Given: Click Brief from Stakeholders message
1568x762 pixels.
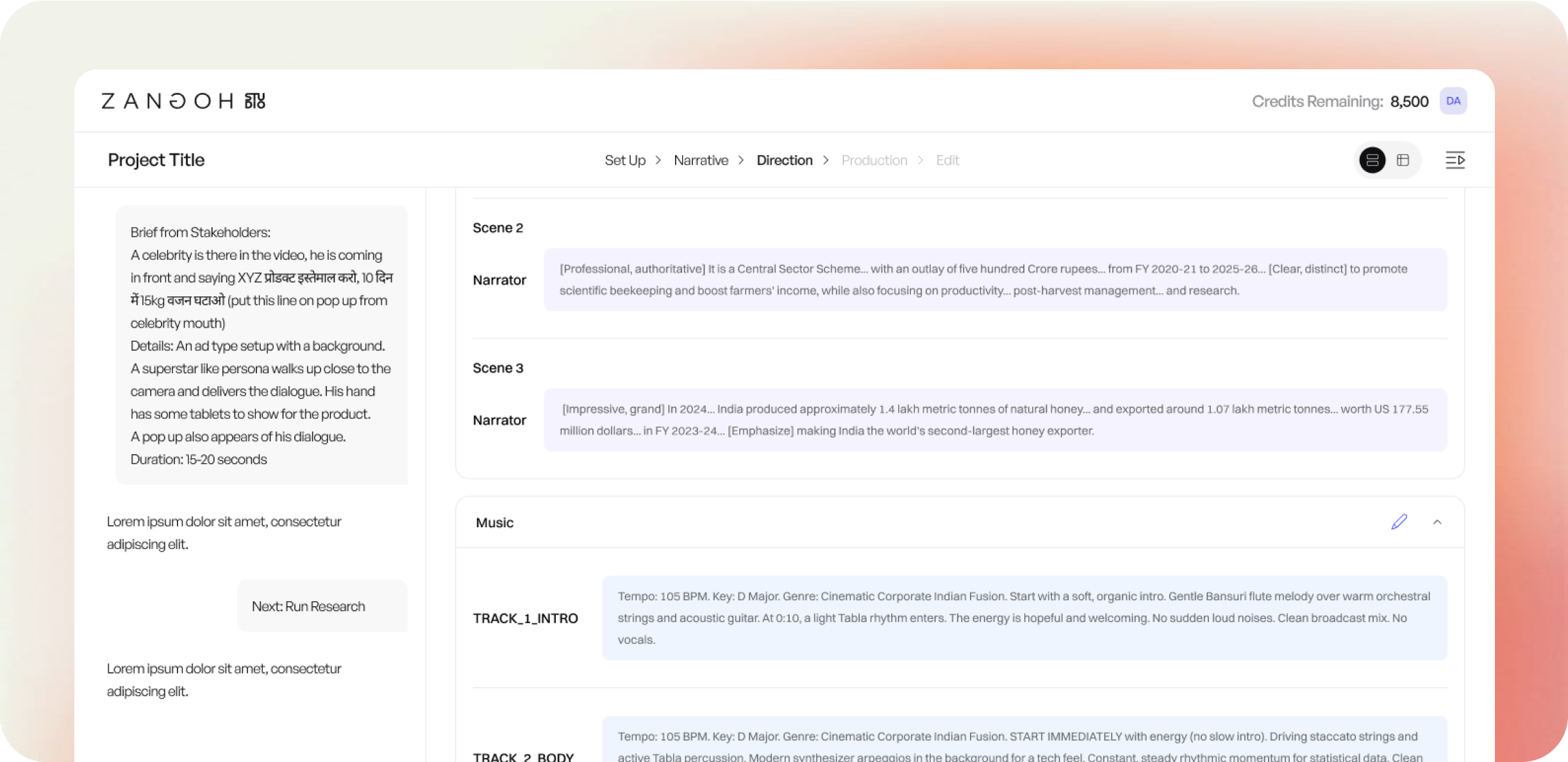Looking at the screenshot, I should [262, 345].
